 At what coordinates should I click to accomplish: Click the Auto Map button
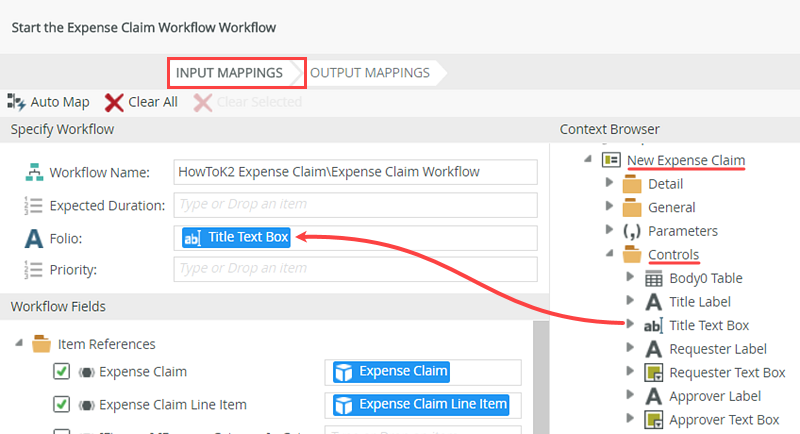click(x=48, y=102)
